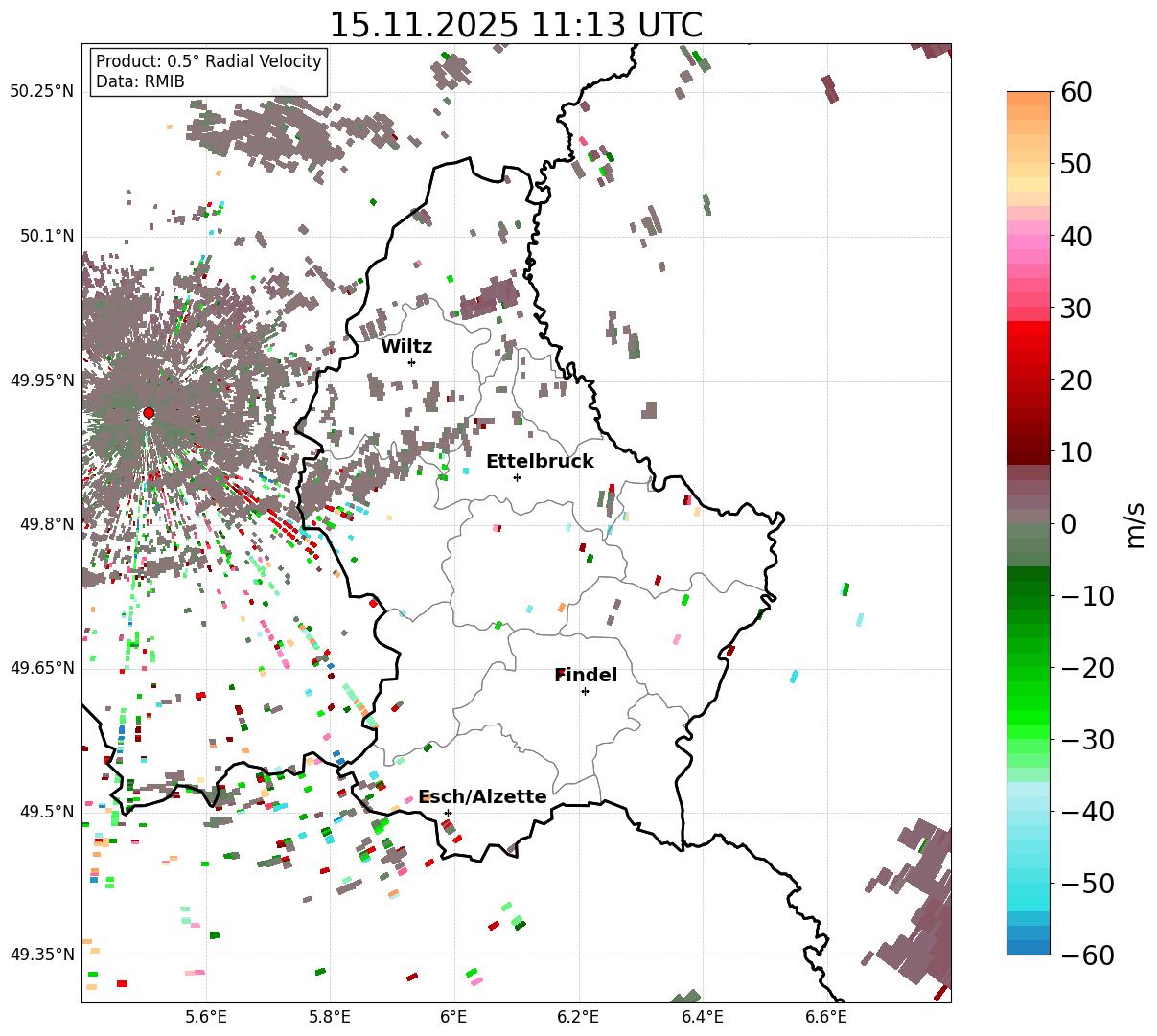Viewport: 1157px width, 1036px height.
Task: Click the colorbar tick label 0
Action: point(1070,523)
